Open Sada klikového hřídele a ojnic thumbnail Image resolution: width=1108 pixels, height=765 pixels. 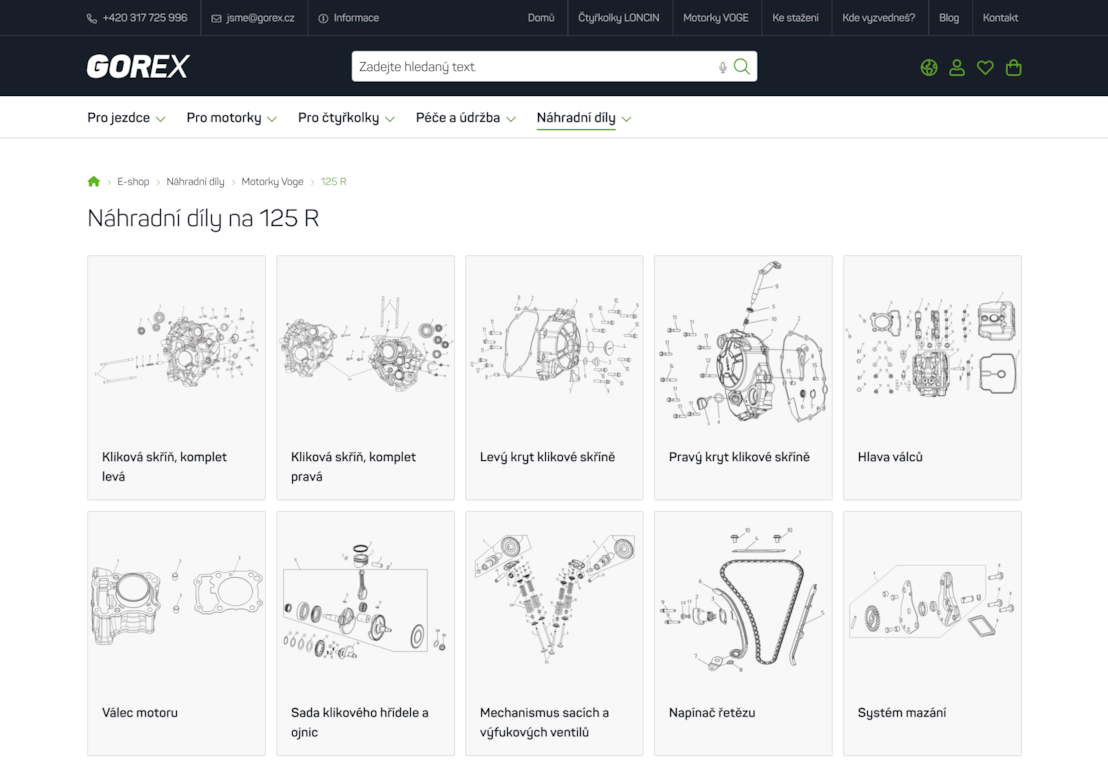[365, 600]
